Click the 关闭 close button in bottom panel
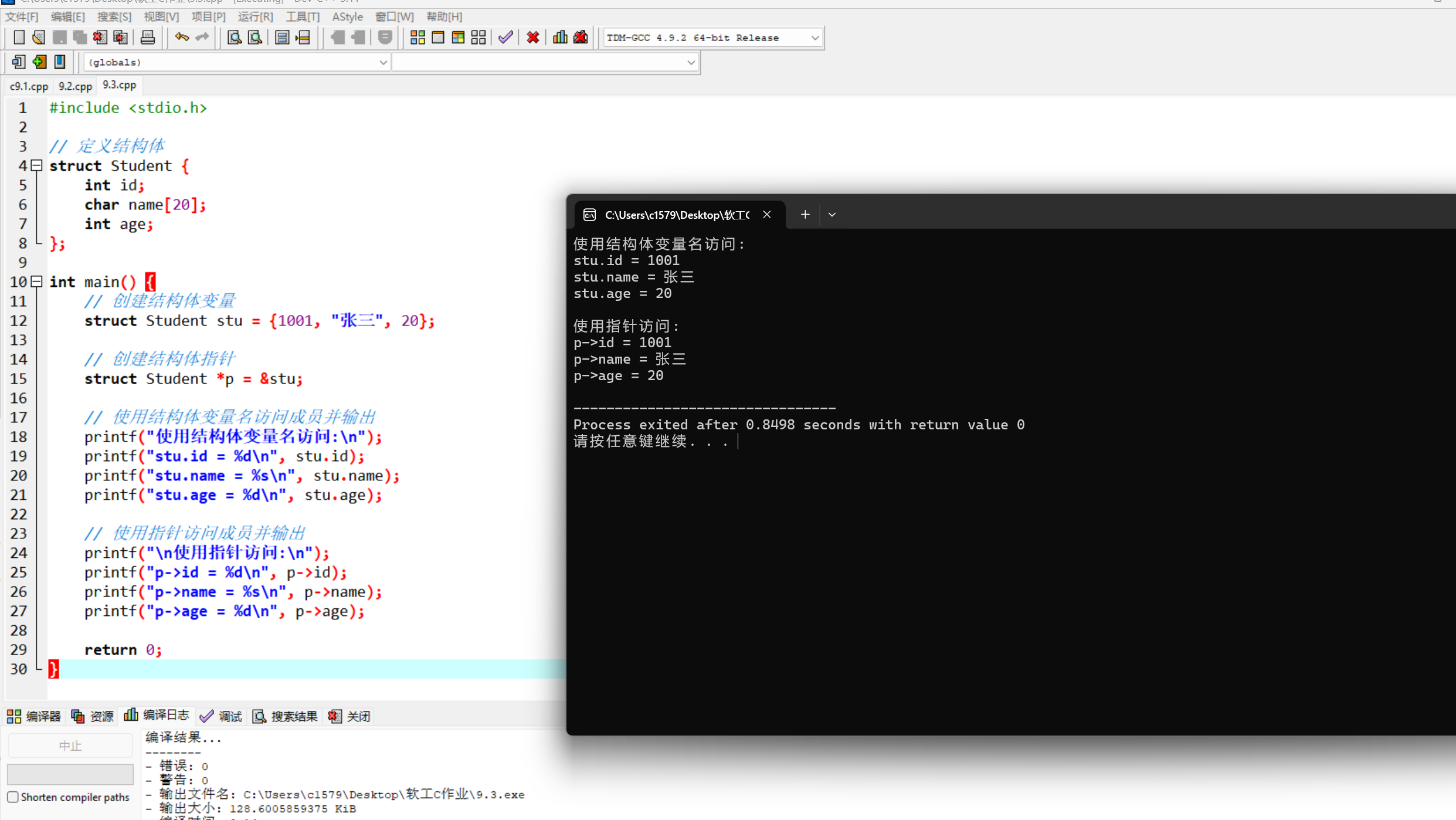Image resolution: width=1456 pixels, height=820 pixels. (350, 716)
